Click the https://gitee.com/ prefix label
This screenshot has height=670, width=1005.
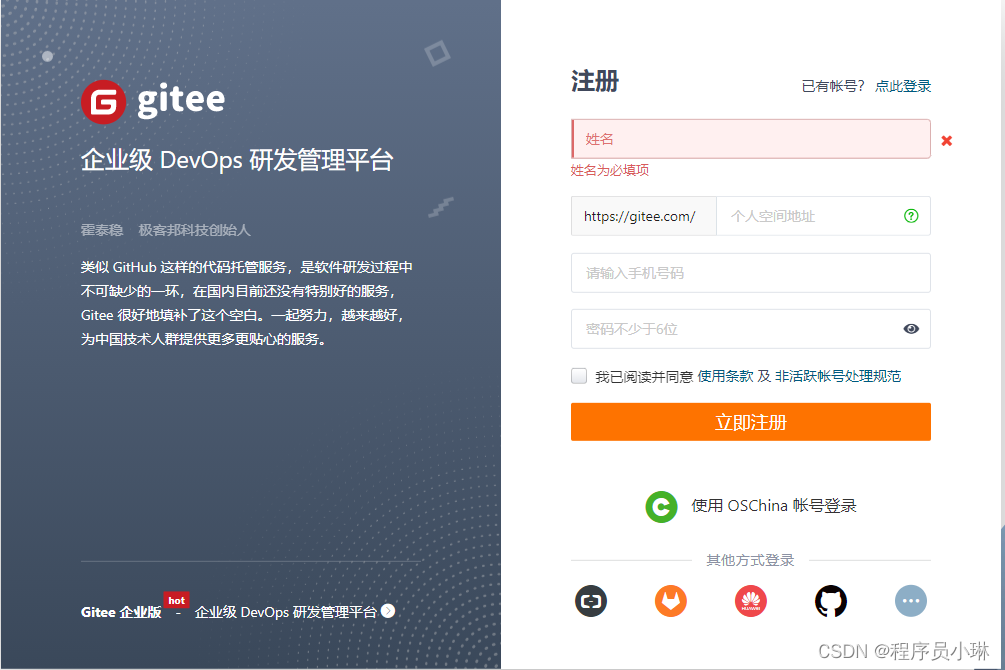coord(643,216)
